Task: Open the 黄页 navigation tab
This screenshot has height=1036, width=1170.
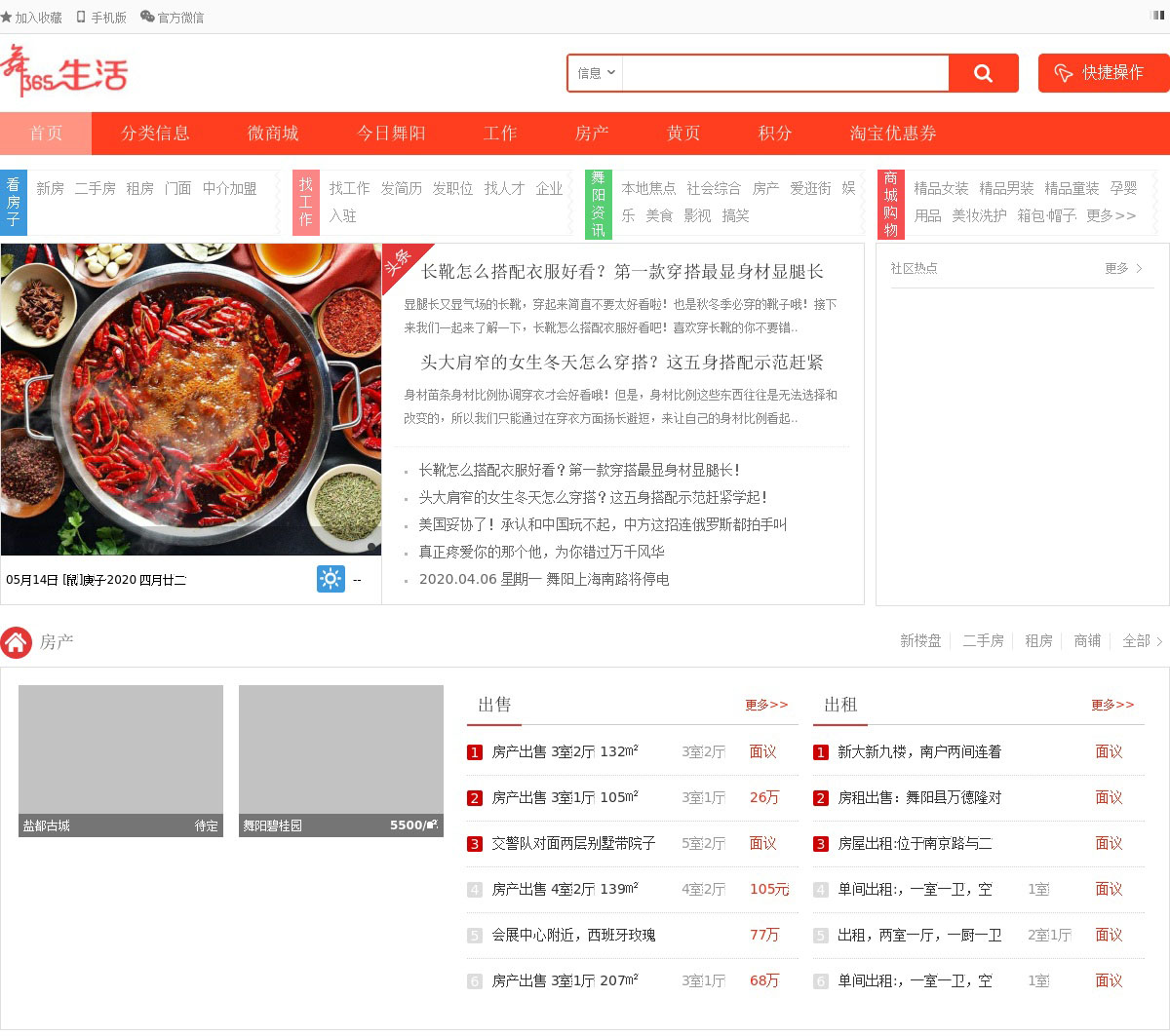Action: coord(683,134)
